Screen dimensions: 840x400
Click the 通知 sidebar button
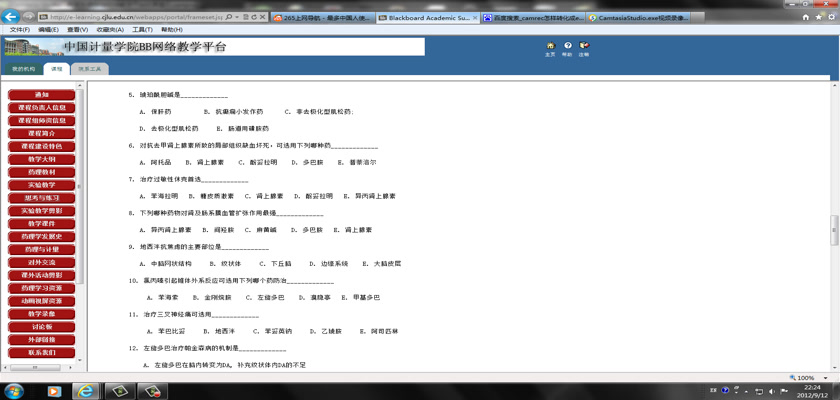(x=41, y=95)
